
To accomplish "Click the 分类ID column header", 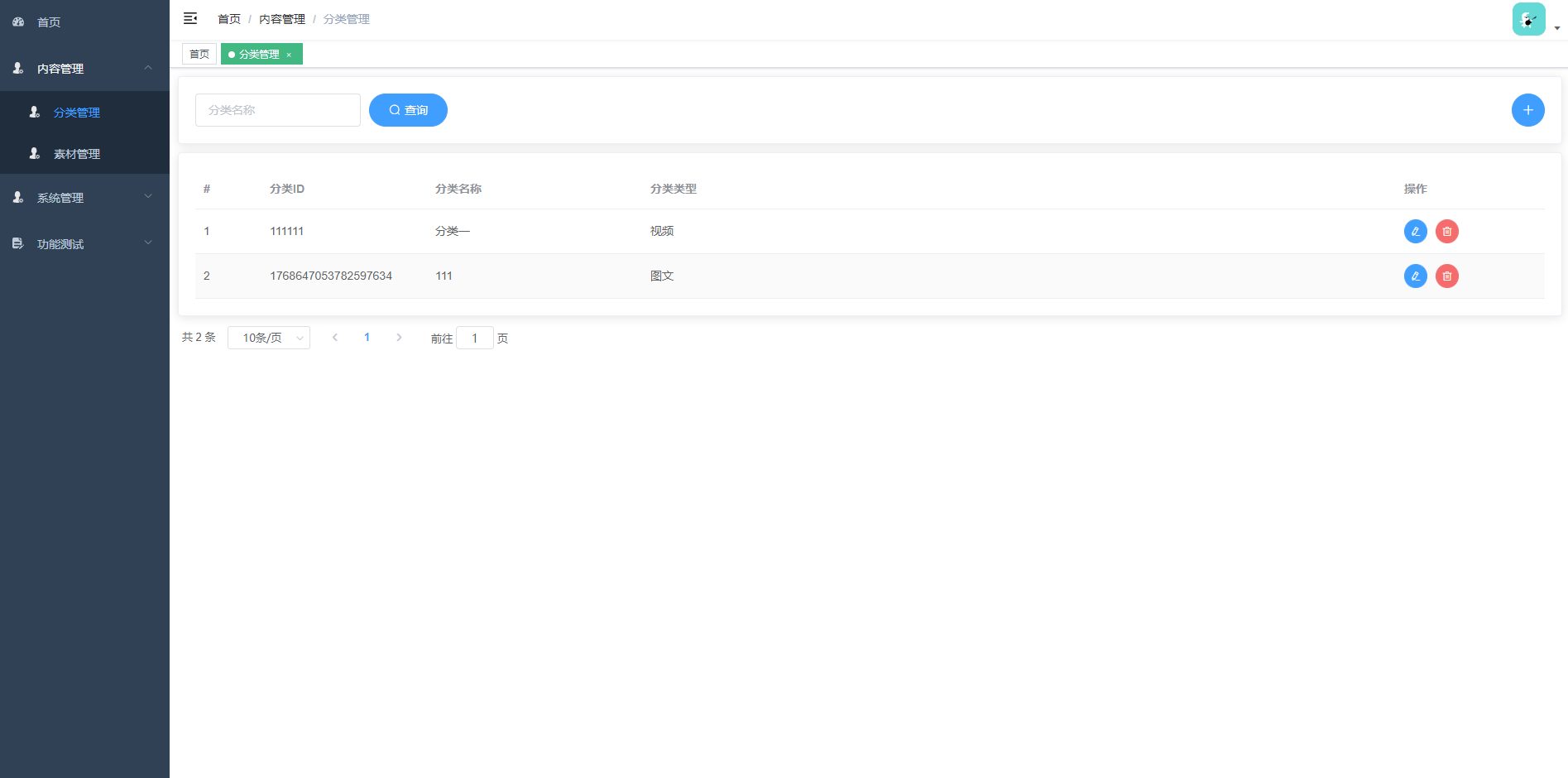I will point(287,189).
